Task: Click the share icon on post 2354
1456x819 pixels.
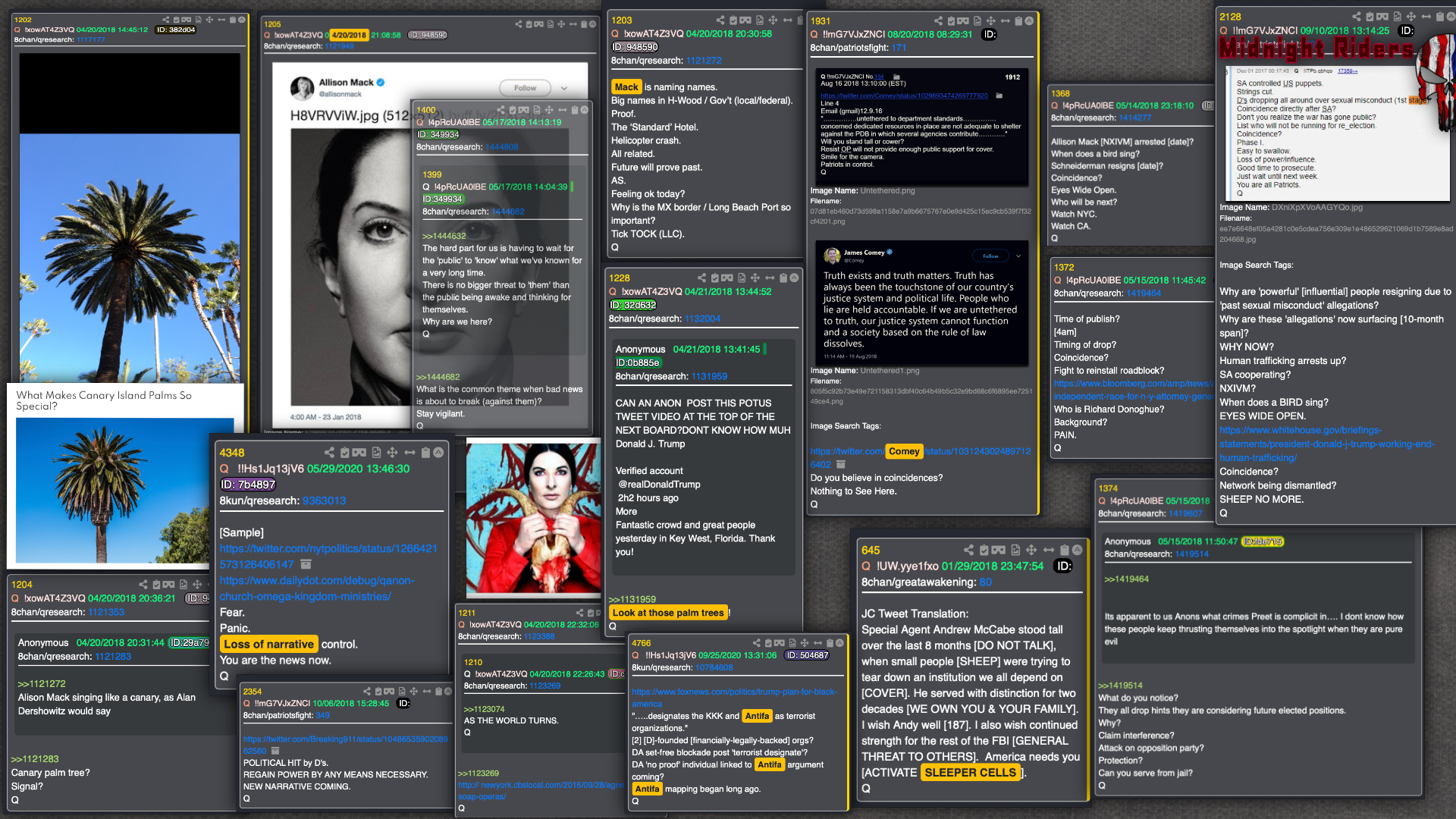Action: pyautogui.click(x=367, y=692)
